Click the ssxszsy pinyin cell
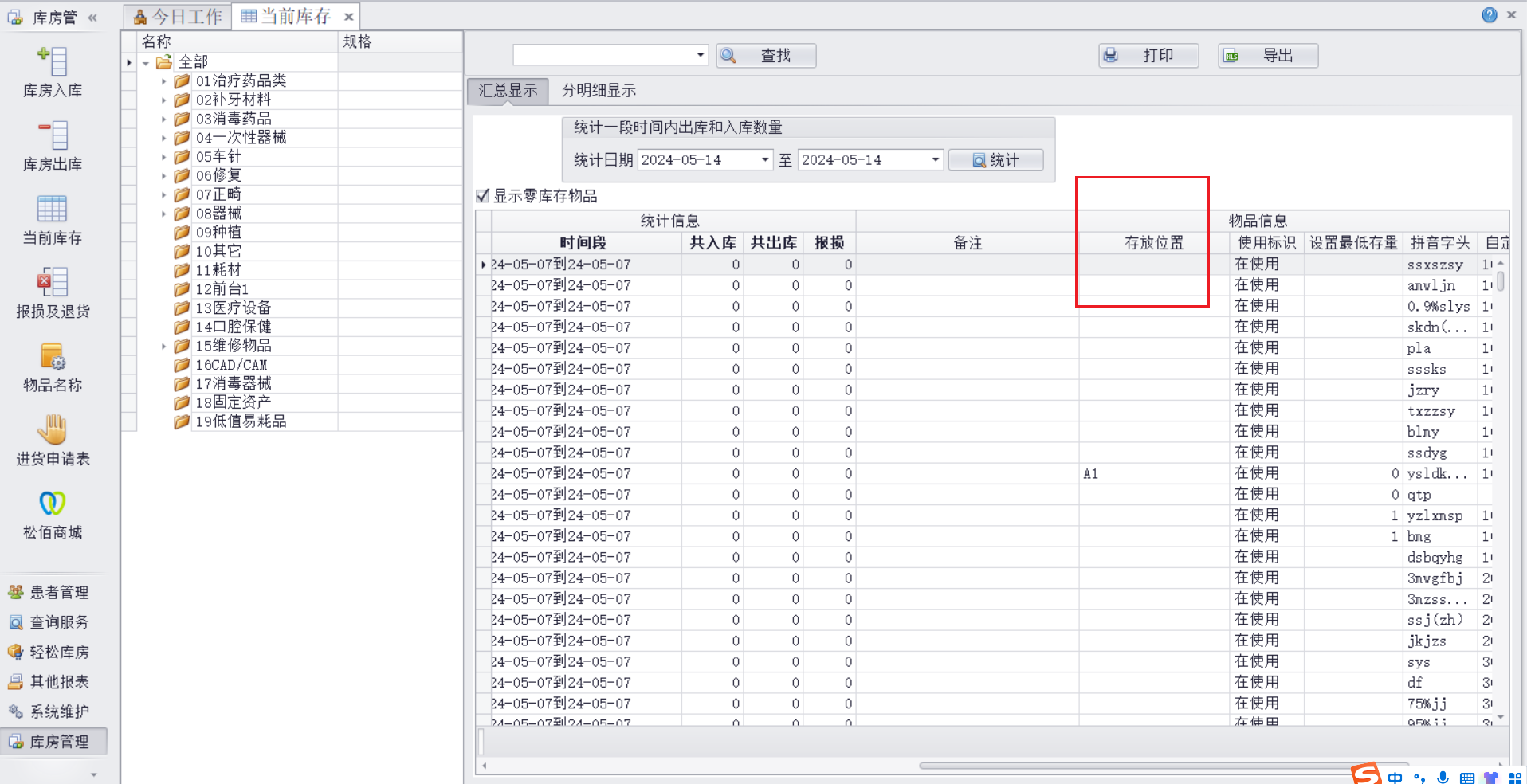The height and width of the screenshot is (784, 1527). coord(1441,265)
